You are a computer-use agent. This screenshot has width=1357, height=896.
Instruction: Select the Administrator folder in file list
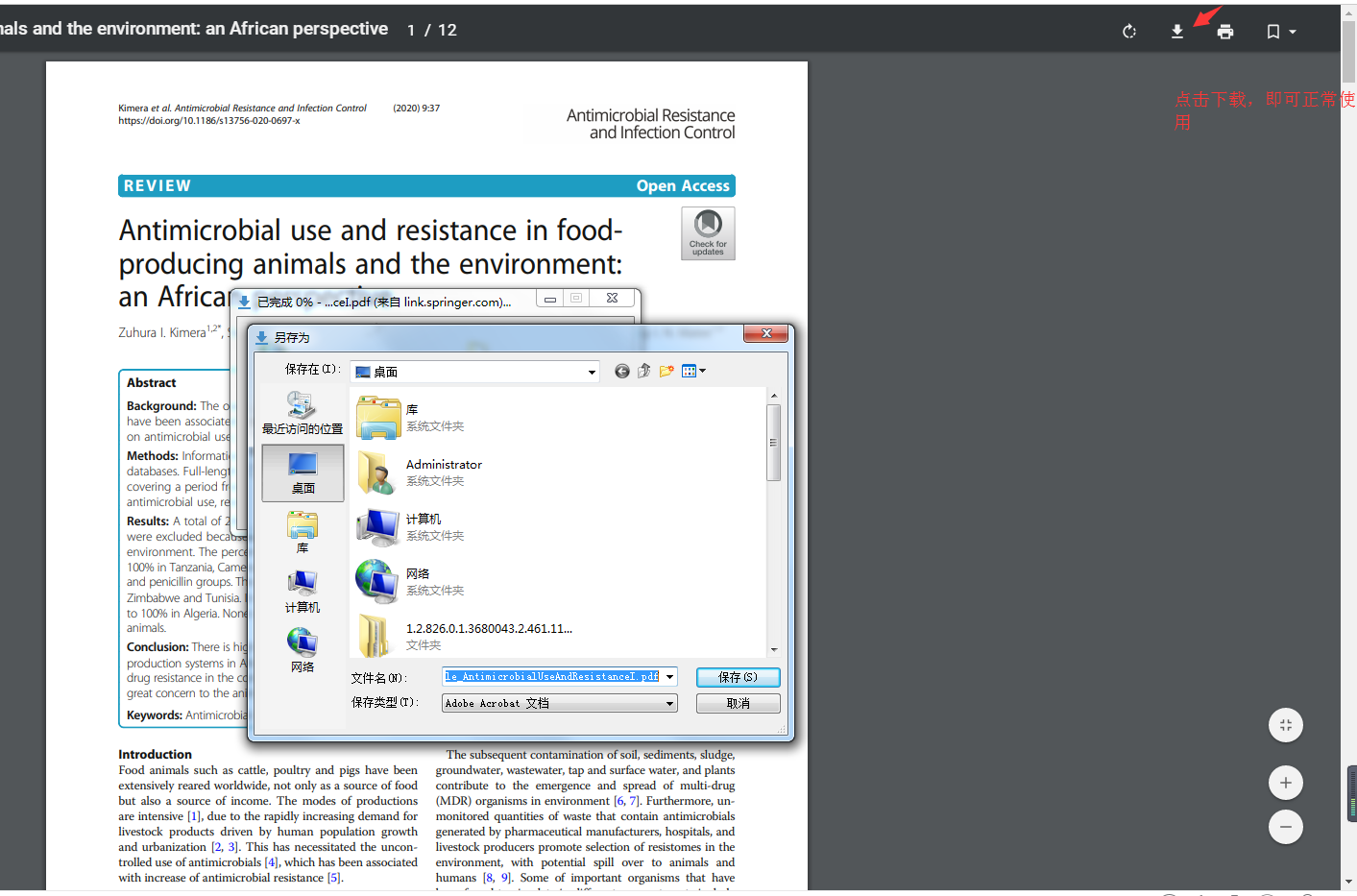pos(444,472)
